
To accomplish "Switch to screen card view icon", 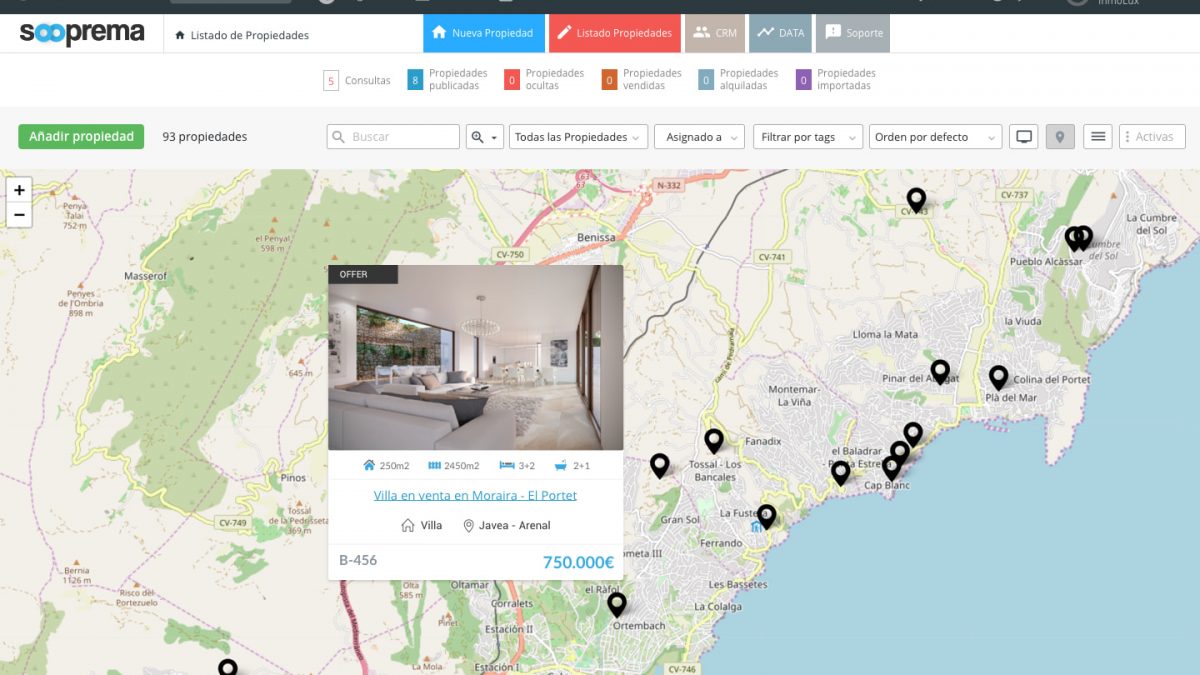I will 1023,137.
